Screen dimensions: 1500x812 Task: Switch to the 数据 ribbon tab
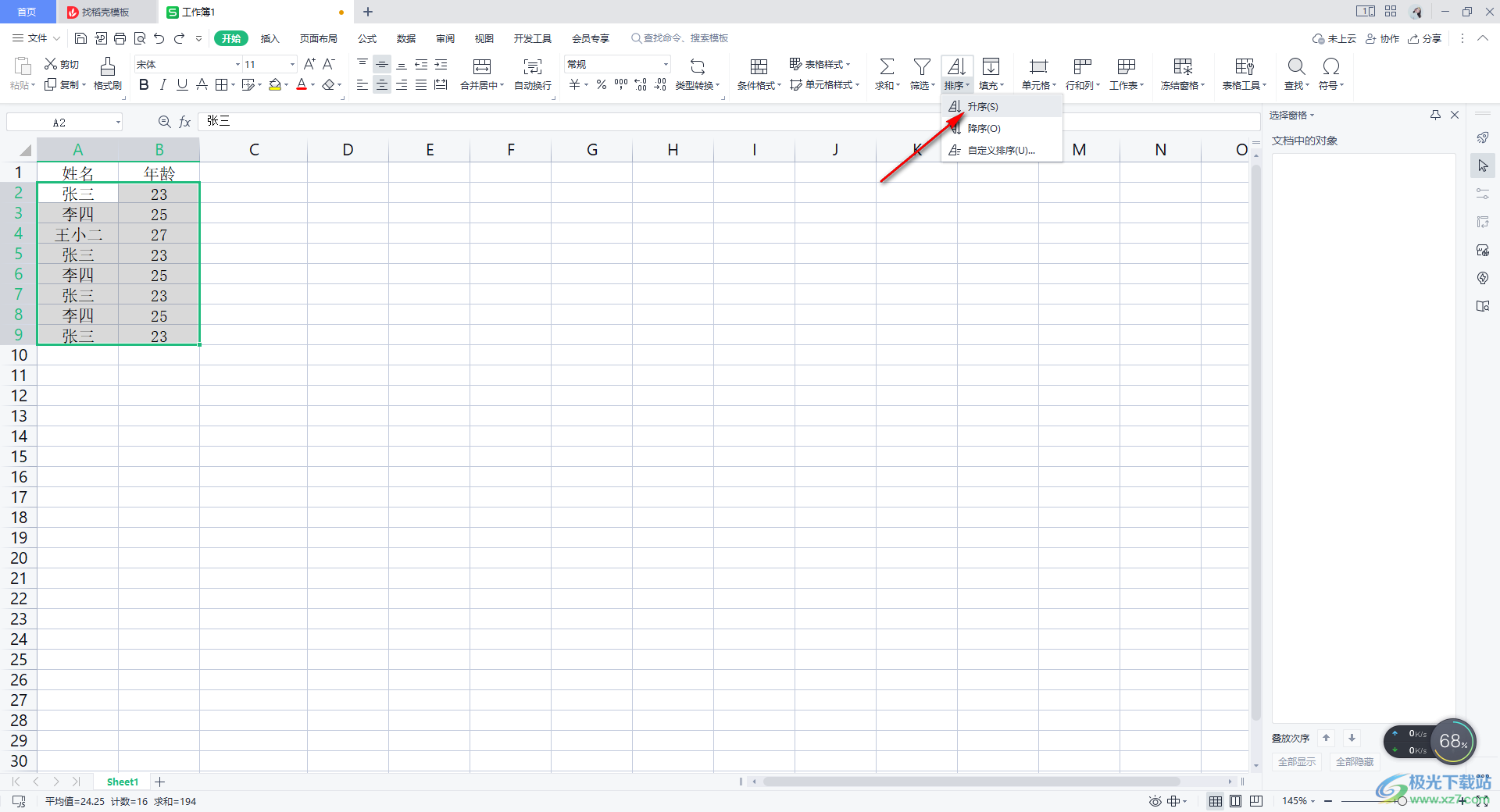(x=406, y=38)
